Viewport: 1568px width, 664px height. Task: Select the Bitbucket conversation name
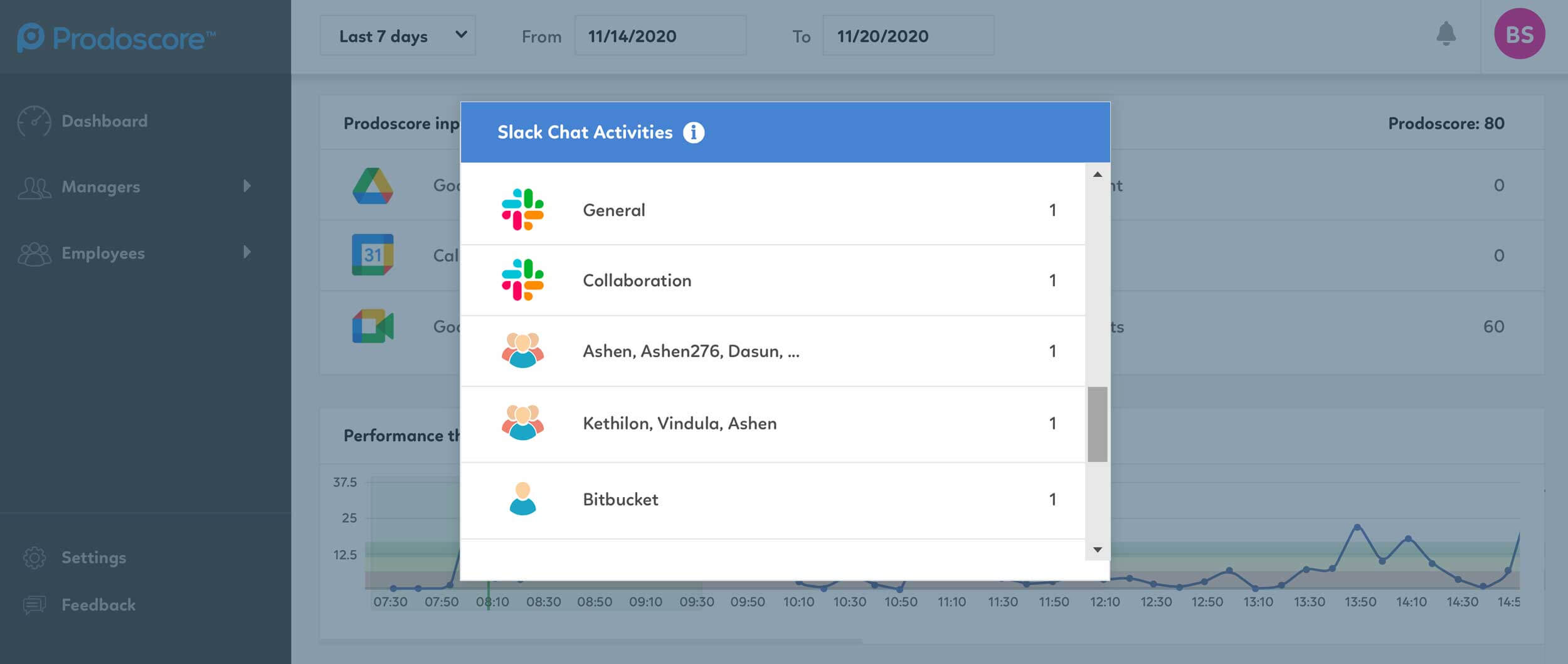tap(621, 500)
